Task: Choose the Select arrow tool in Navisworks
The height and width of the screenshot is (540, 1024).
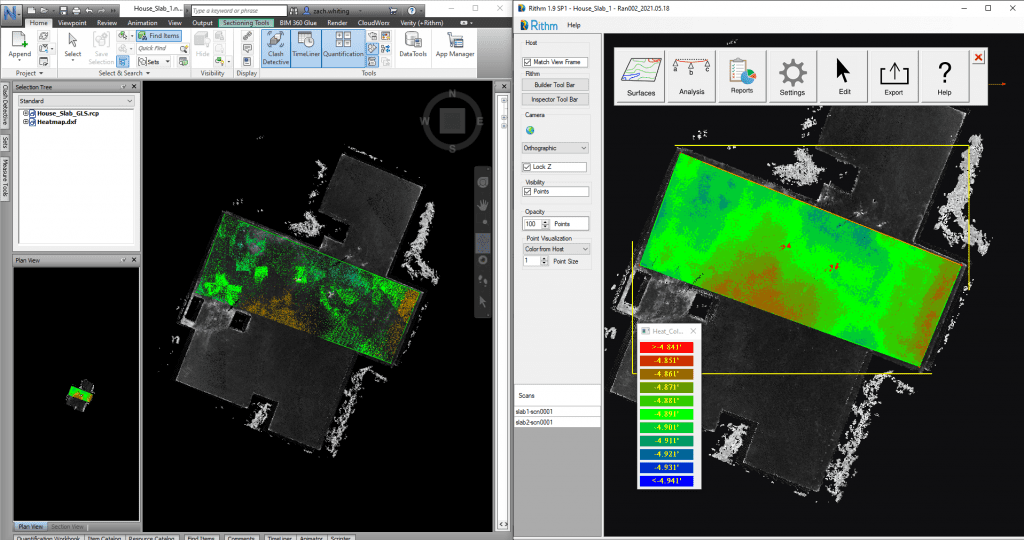Action: [x=72, y=46]
